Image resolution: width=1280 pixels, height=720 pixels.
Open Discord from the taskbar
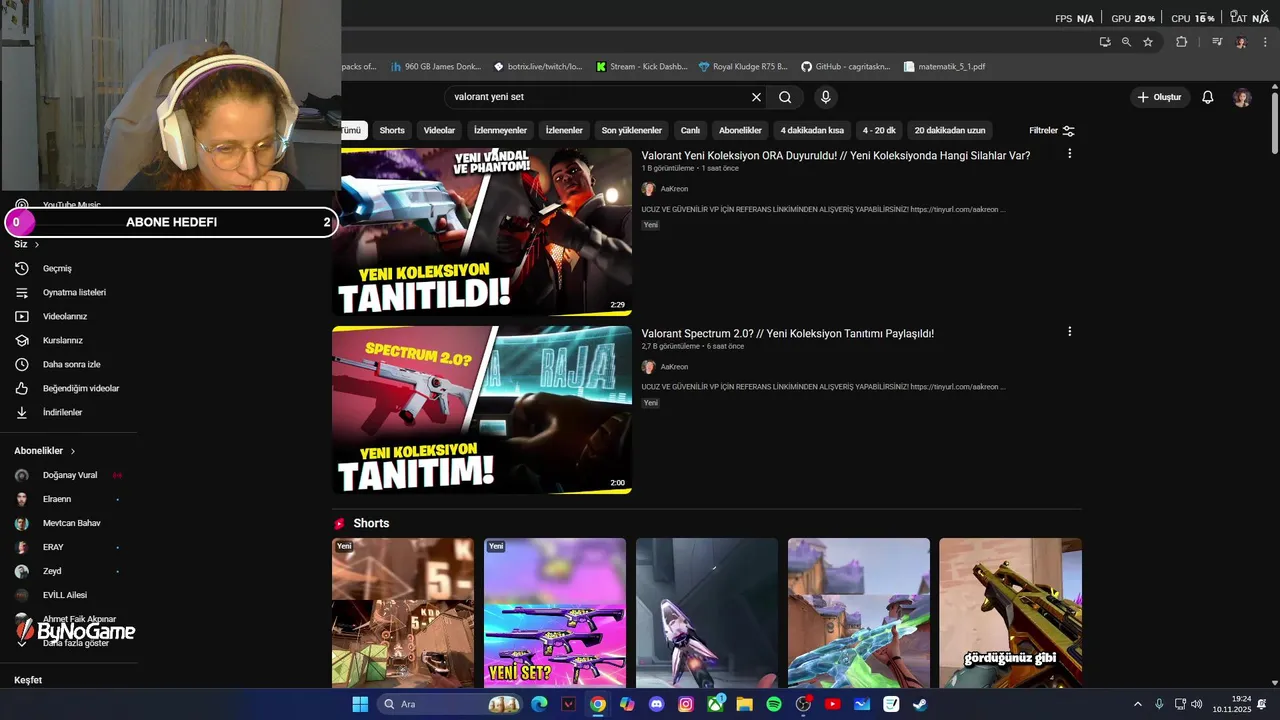click(x=656, y=704)
